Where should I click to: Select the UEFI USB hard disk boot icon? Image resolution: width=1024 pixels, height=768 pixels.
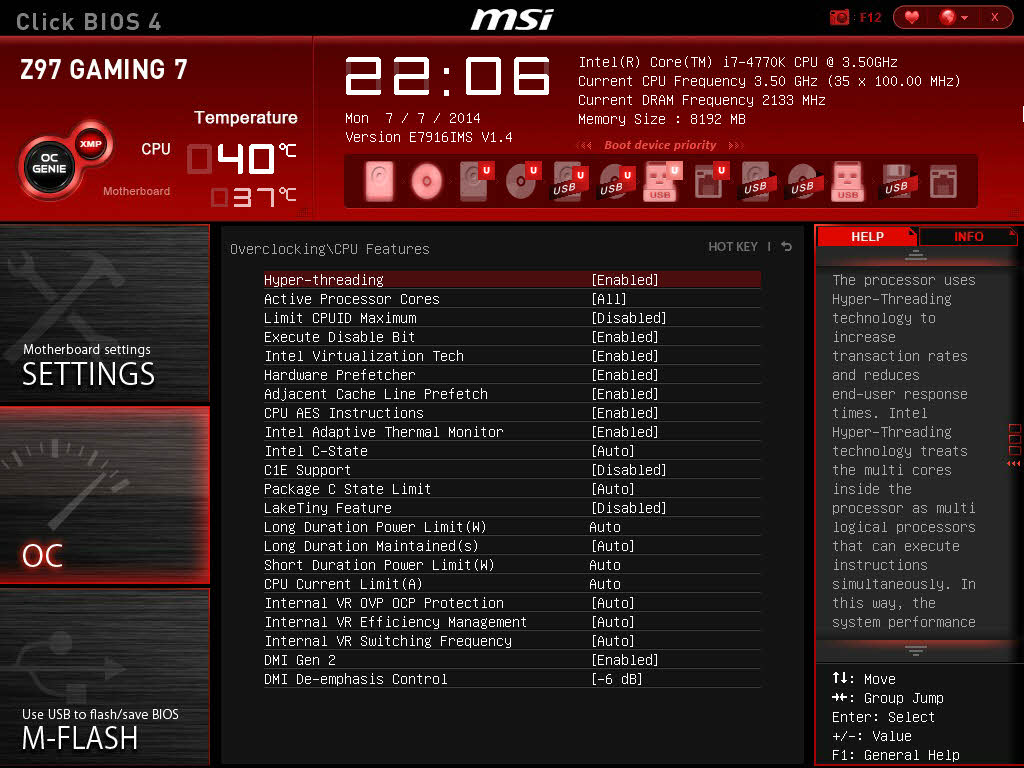coord(568,181)
